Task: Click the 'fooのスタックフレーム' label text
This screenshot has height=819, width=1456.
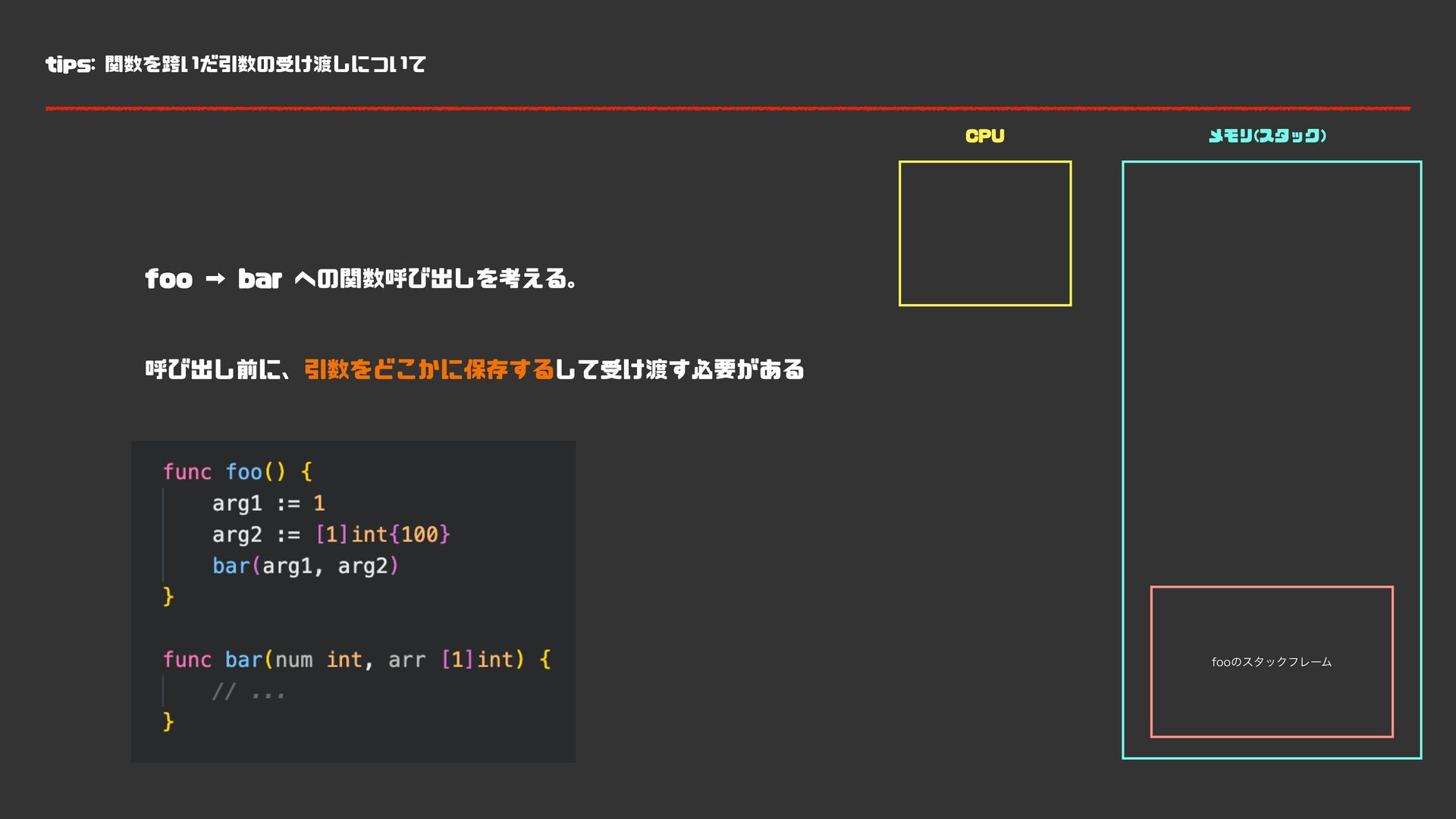Action: (x=1271, y=662)
